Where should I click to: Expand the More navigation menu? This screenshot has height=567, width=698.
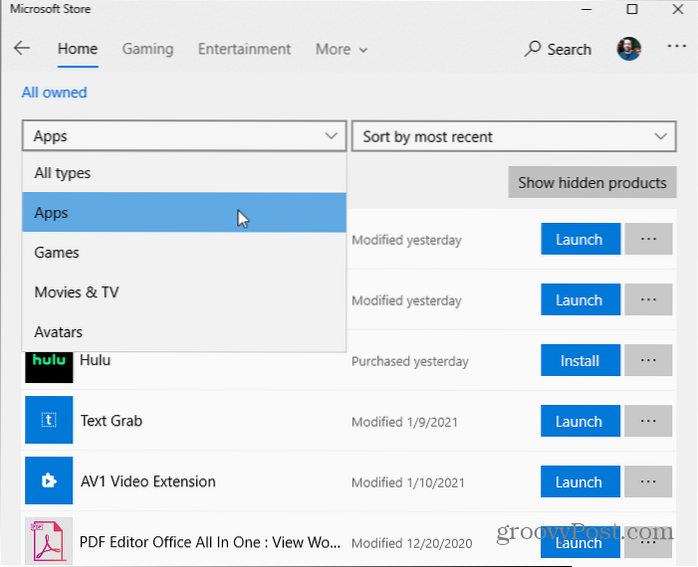[x=341, y=49]
